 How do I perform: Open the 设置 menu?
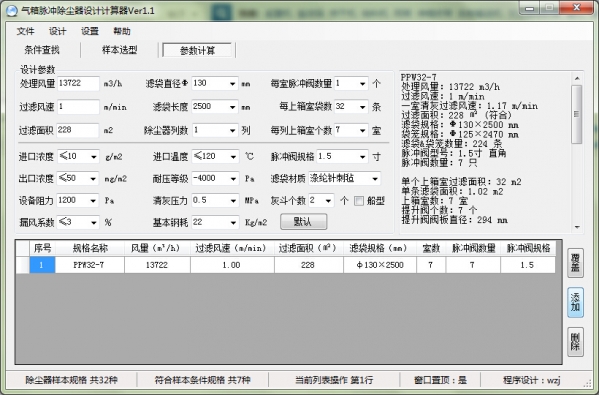tap(90, 31)
